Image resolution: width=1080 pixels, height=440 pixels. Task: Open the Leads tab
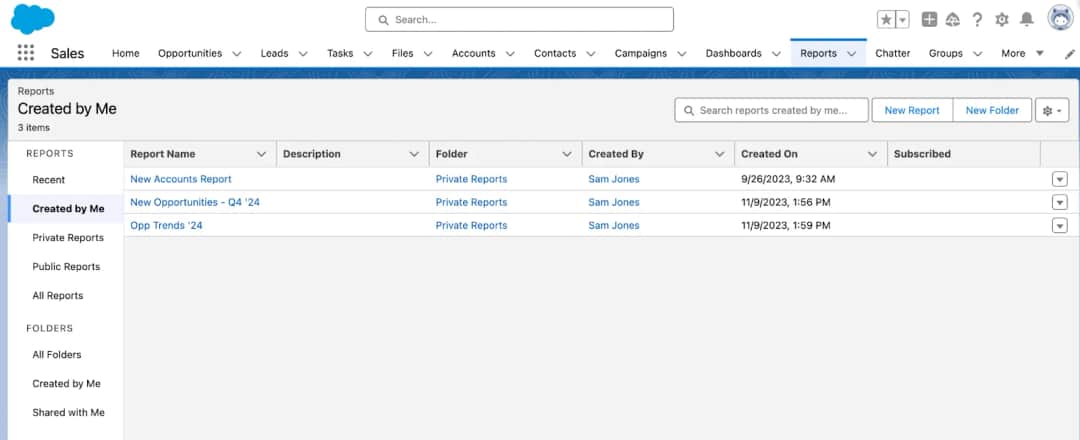coord(274,53)
